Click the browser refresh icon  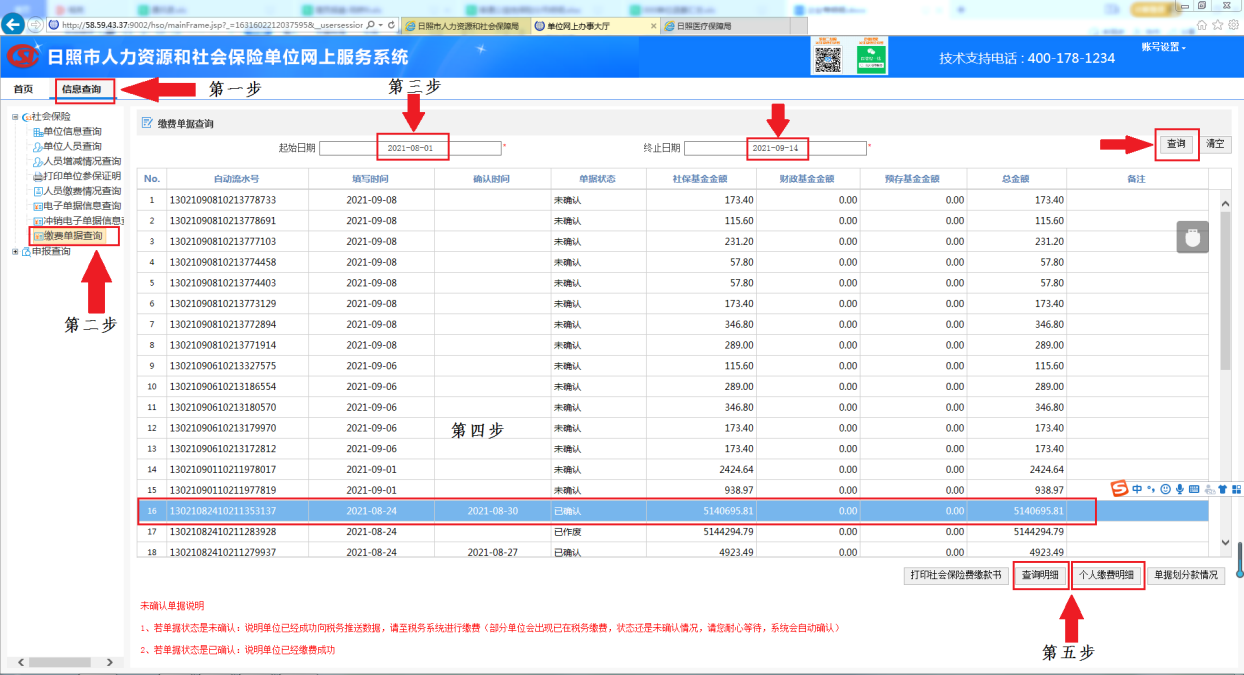coord(389,24)
